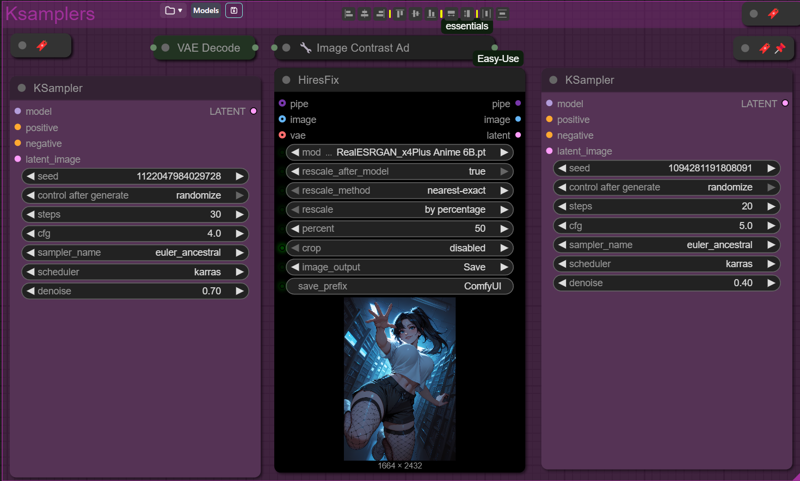The image size is (800, 481).
Task: Collapse the KSampler node with steps 20
Action: click(553, 80)
